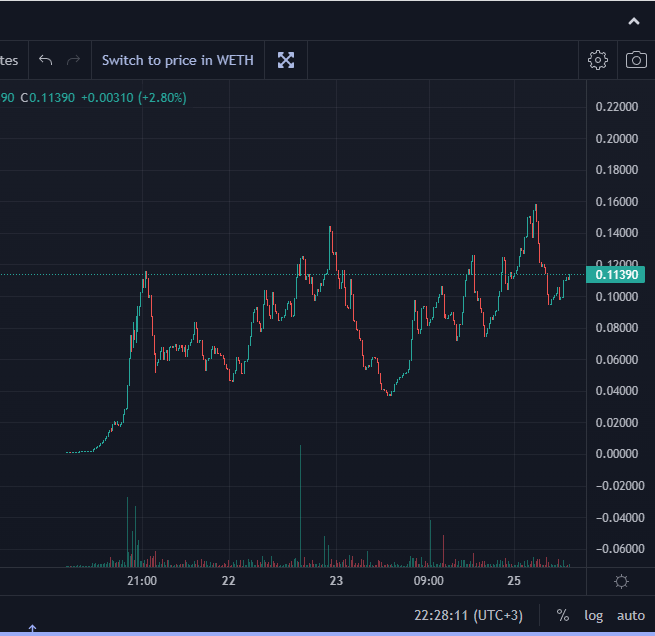
Task: Click the current price label 0.11390
Action: (616, 275)
